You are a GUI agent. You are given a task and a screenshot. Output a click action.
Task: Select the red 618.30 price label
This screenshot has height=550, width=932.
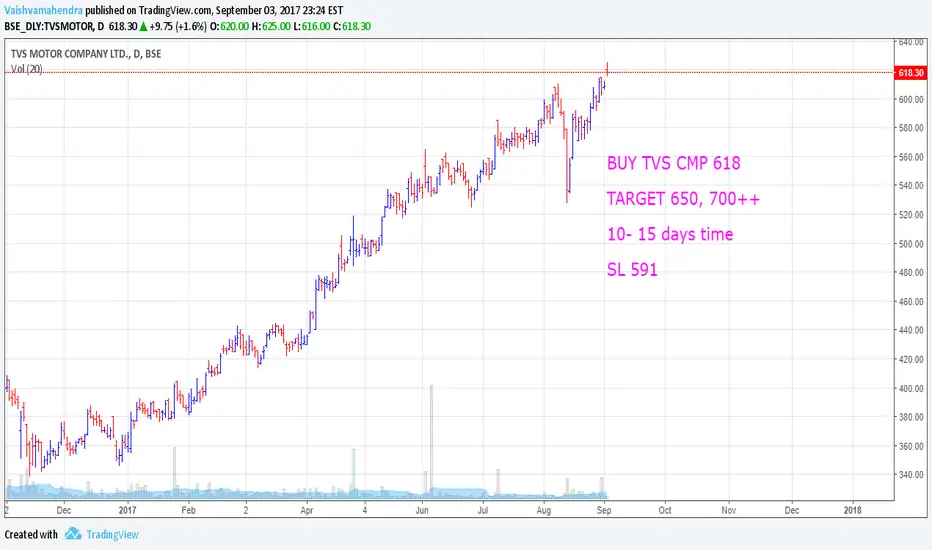(911, 73)
